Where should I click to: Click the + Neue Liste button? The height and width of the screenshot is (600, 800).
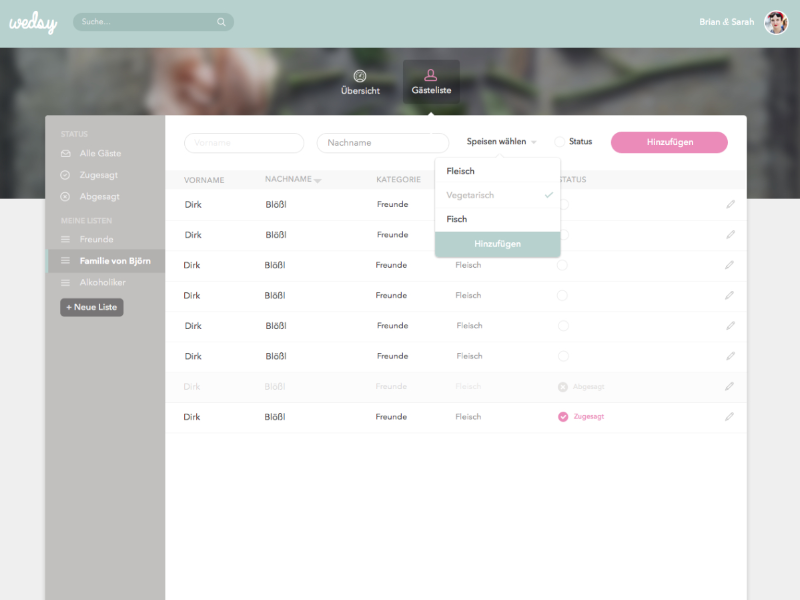tap(91, 307)
